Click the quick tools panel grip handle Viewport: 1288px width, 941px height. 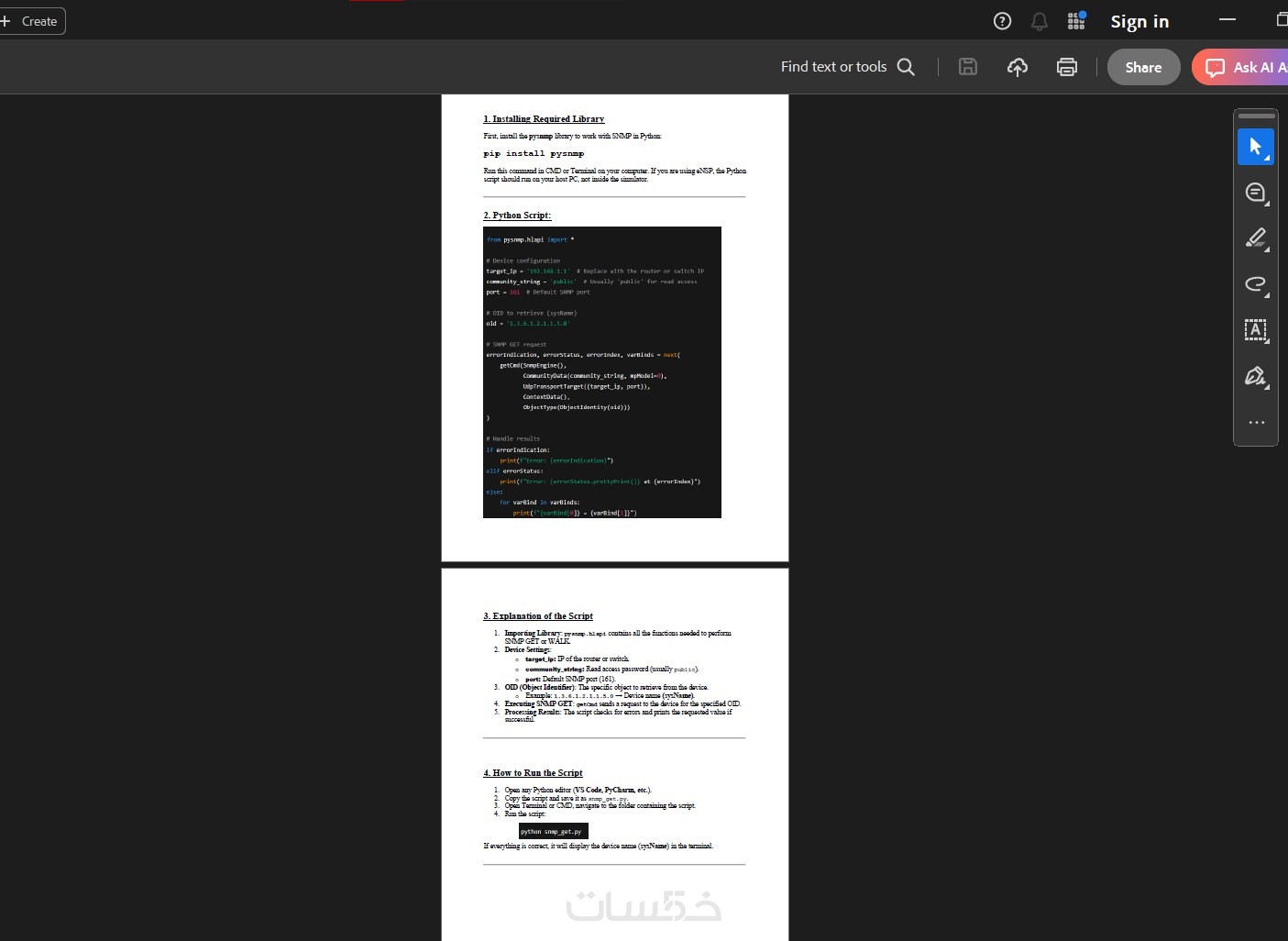(x=1256, y=116)
